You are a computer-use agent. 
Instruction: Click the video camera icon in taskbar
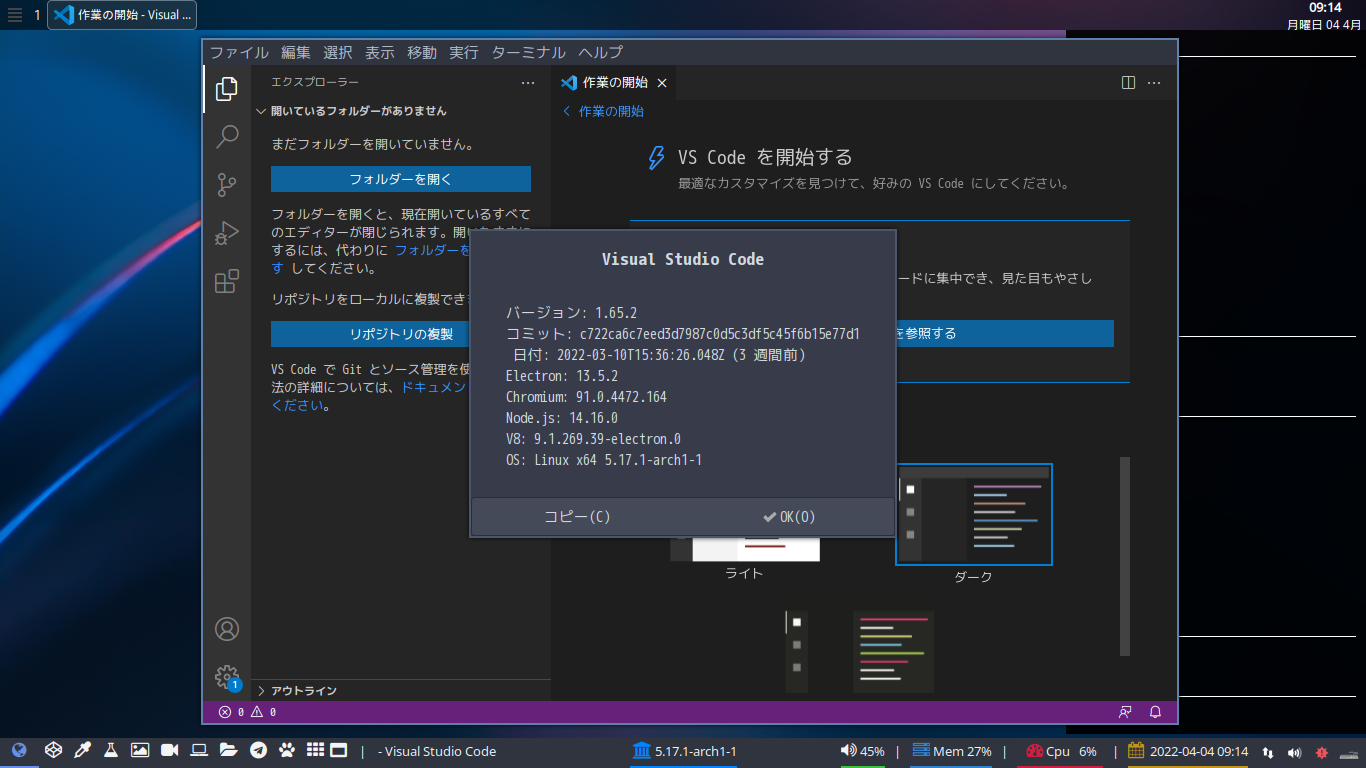coord(169,750)
